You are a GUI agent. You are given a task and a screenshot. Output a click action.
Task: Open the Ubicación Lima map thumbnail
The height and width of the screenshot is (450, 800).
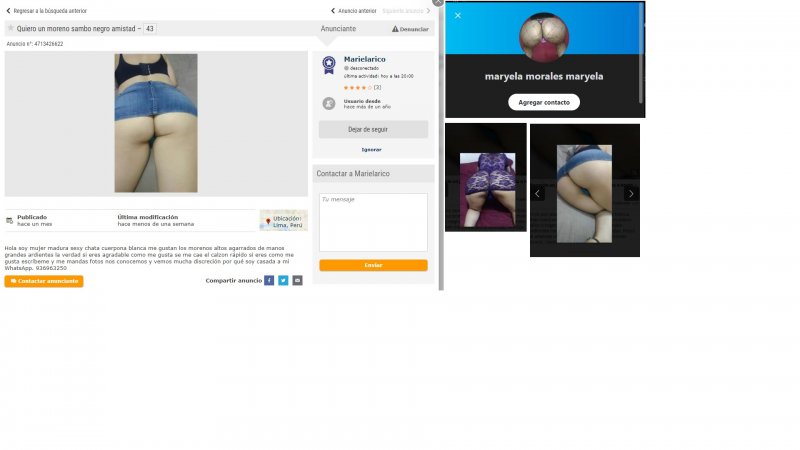tap(283, 220)
